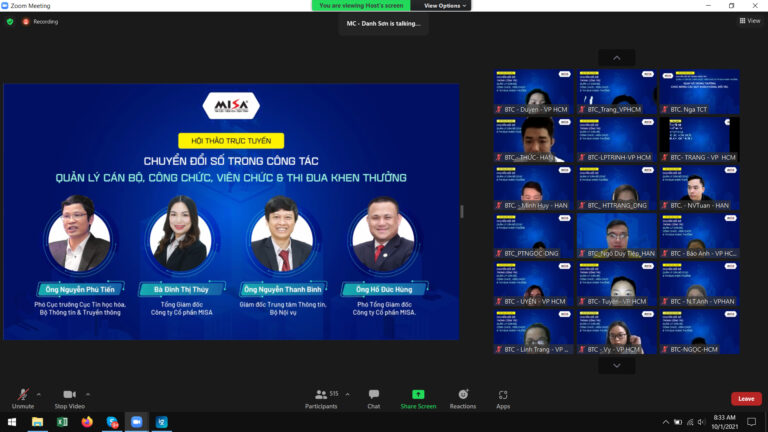Expand audio options arrow next to Unmute
The width and height of the screenshot is (768, 432).
(39, 394)
